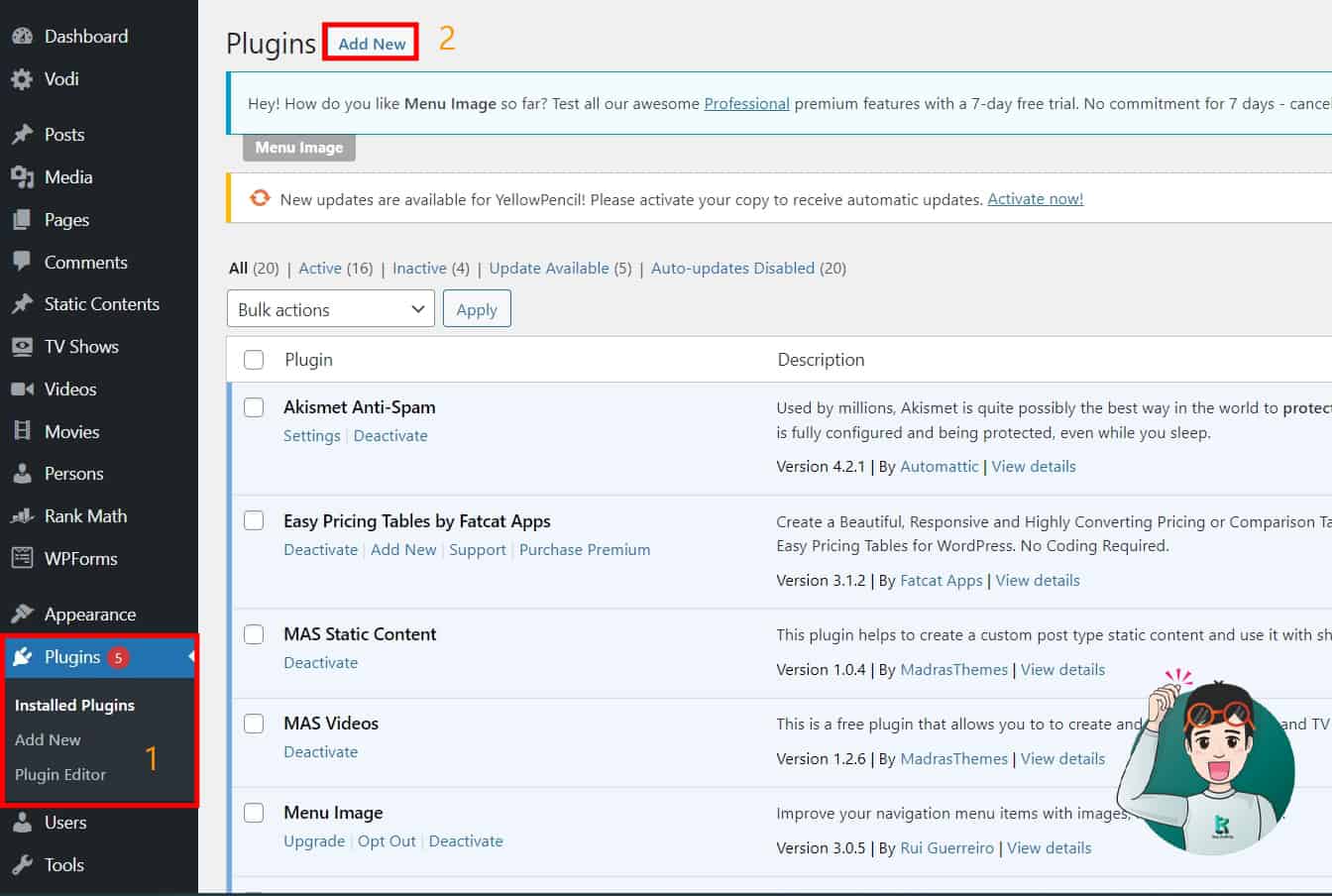Deactivate MAS Static Content plugin

[x=320, y=663]
